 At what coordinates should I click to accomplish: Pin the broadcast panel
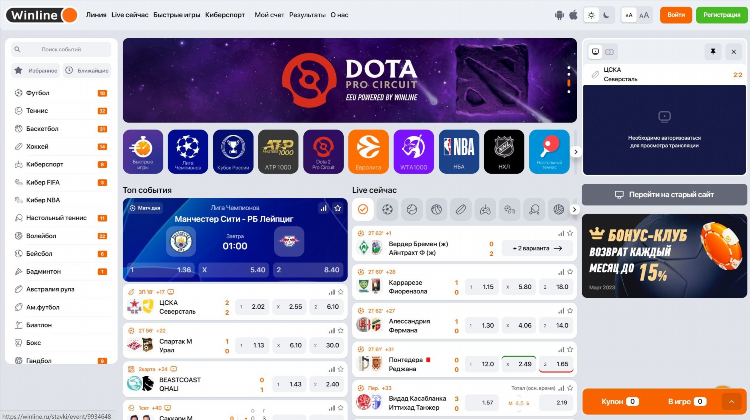[x=713, y=52]
